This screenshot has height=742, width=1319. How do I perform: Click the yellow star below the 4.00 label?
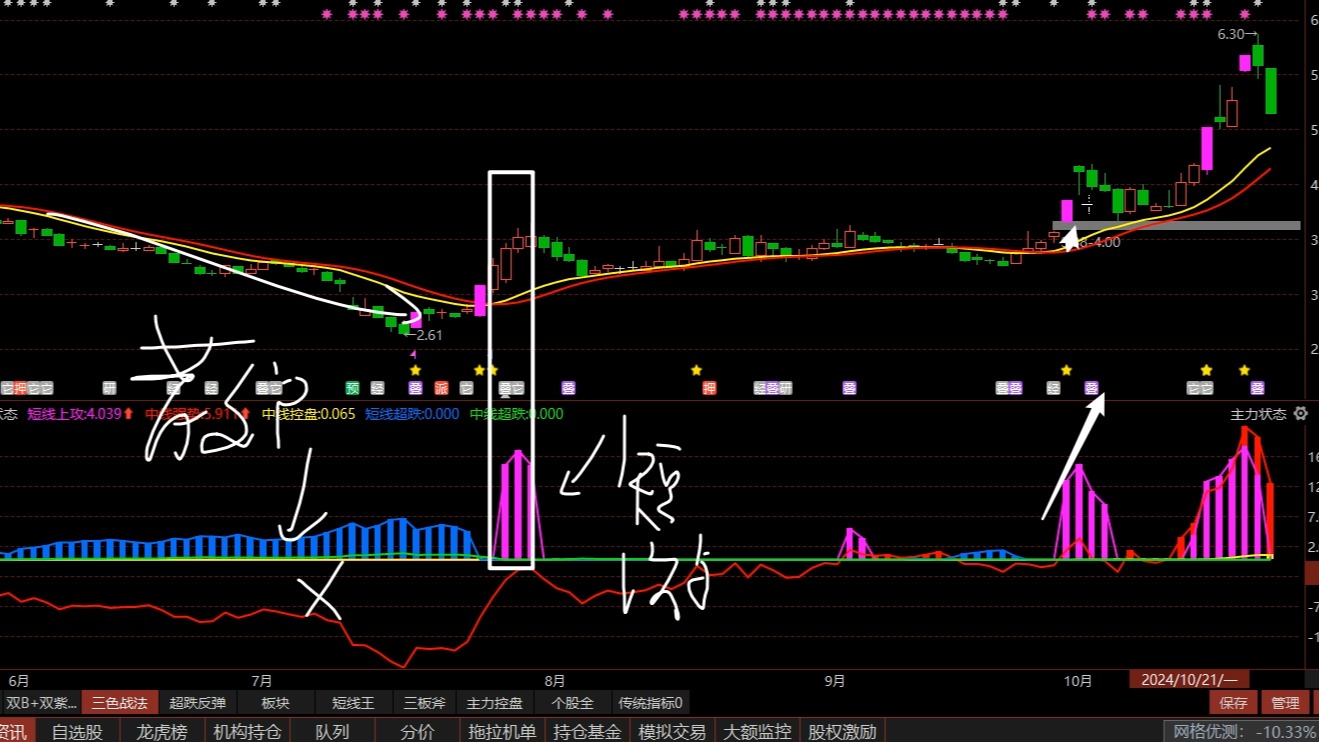pyautogui.click(x=1066, y=370)
